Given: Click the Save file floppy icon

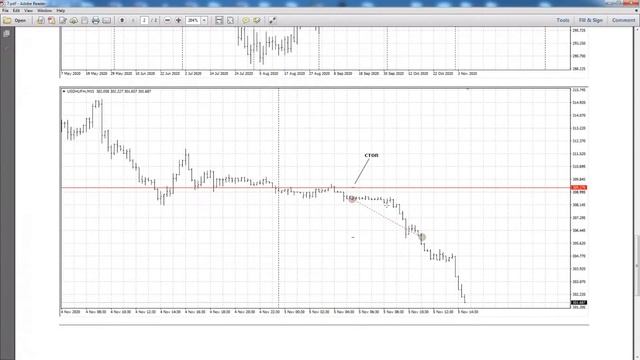Looking at the screenshot, I should click(x=84, y=20).
